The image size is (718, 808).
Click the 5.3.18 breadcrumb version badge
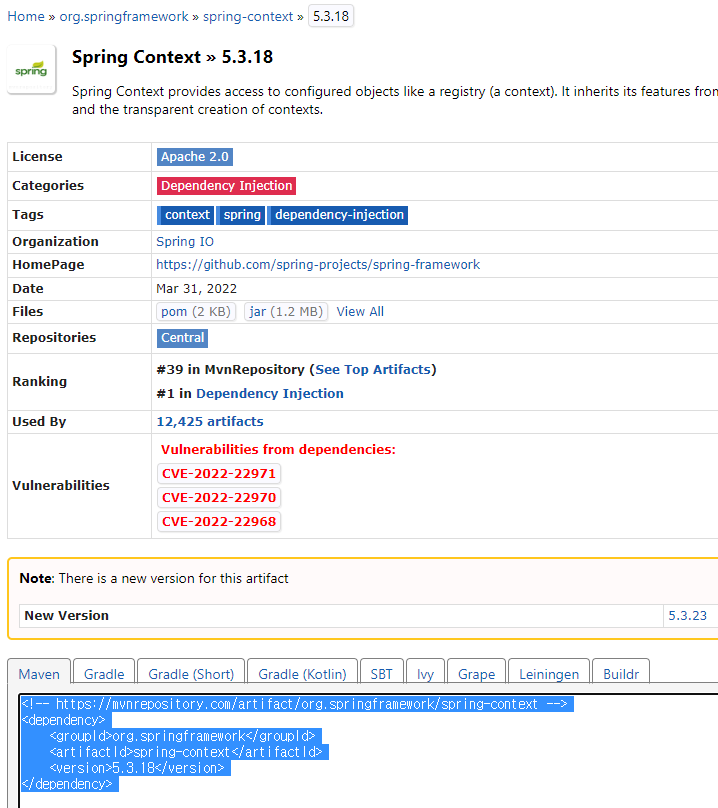(x=331, y=16)
